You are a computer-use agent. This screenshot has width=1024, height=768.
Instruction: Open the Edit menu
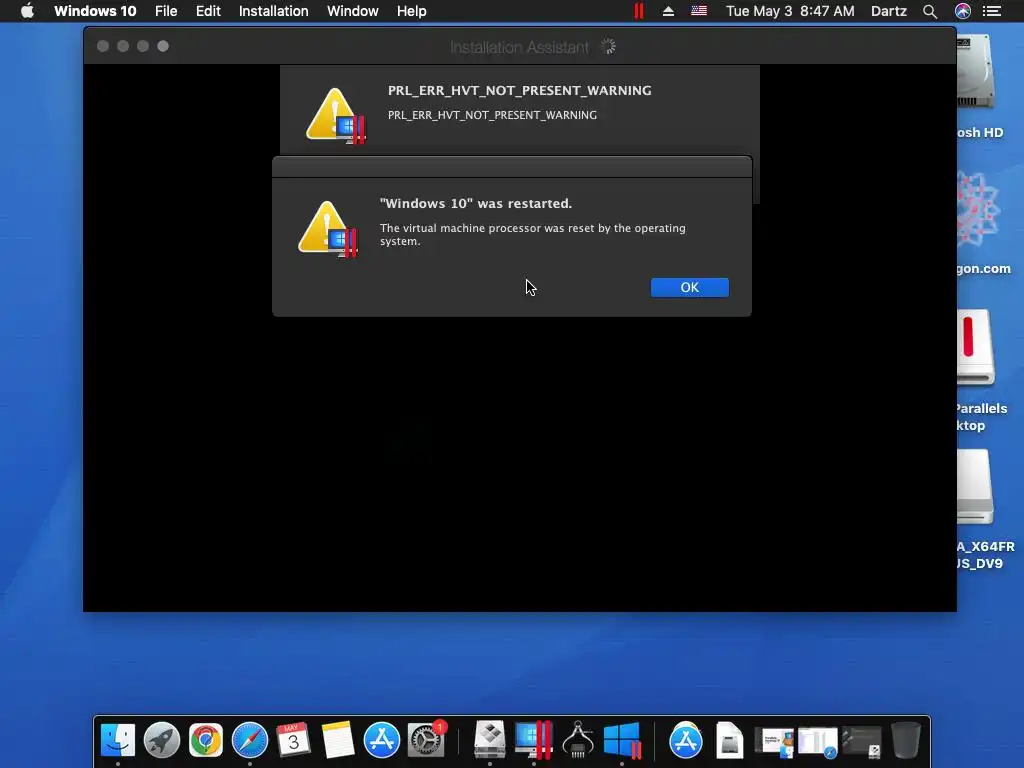coord(208,11)
